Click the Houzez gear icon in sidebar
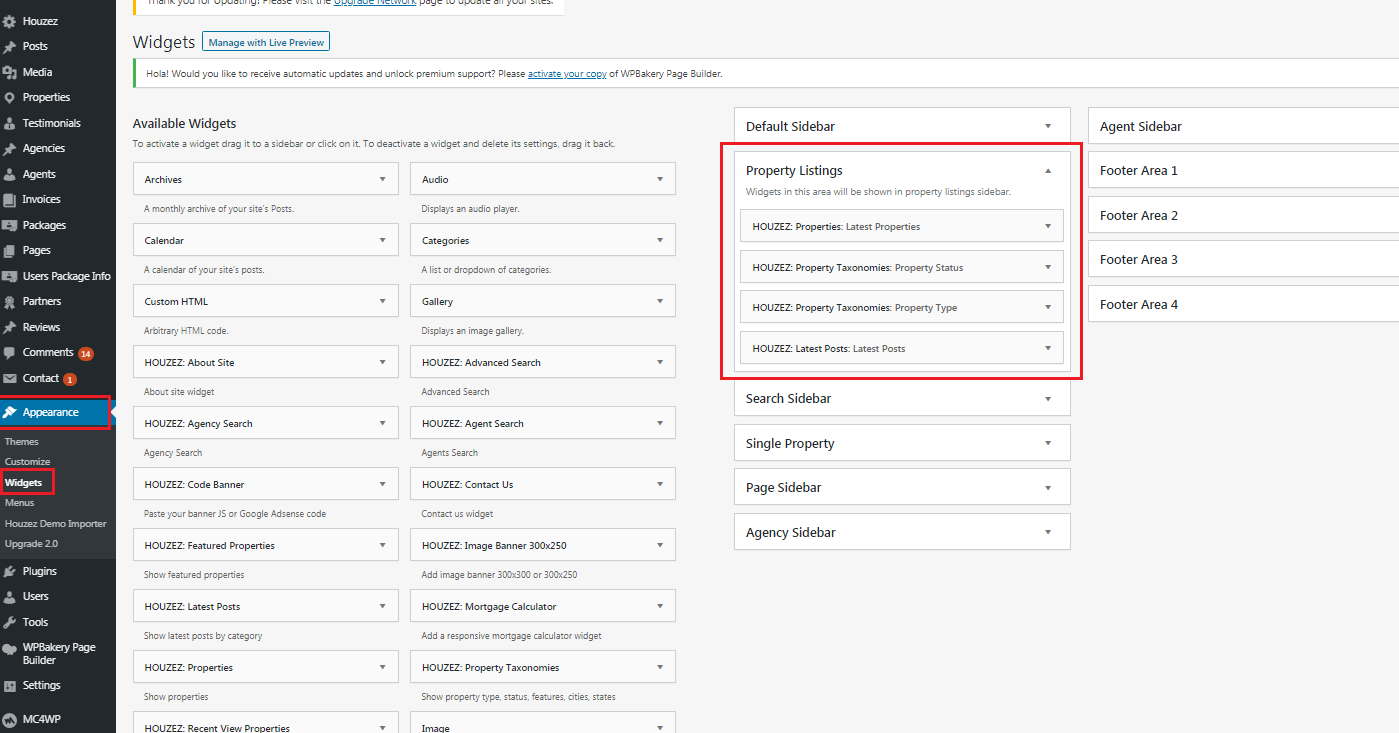1399x733 pixels. 9,21
